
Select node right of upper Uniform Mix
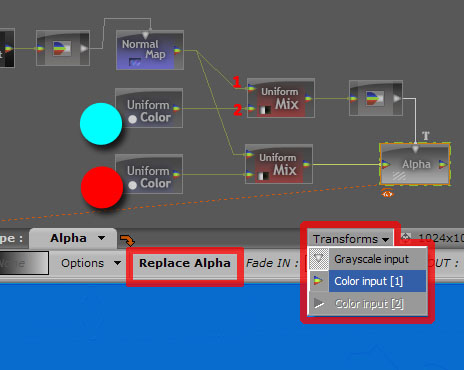tap(376, 98)
